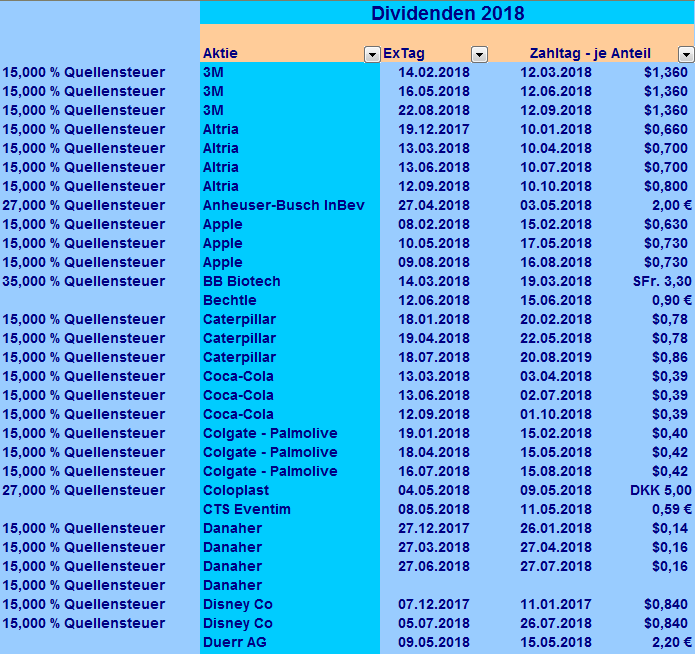Click CTS Eventim dividend 0,59 €
The image size is (695, 654).
point(672,509)
